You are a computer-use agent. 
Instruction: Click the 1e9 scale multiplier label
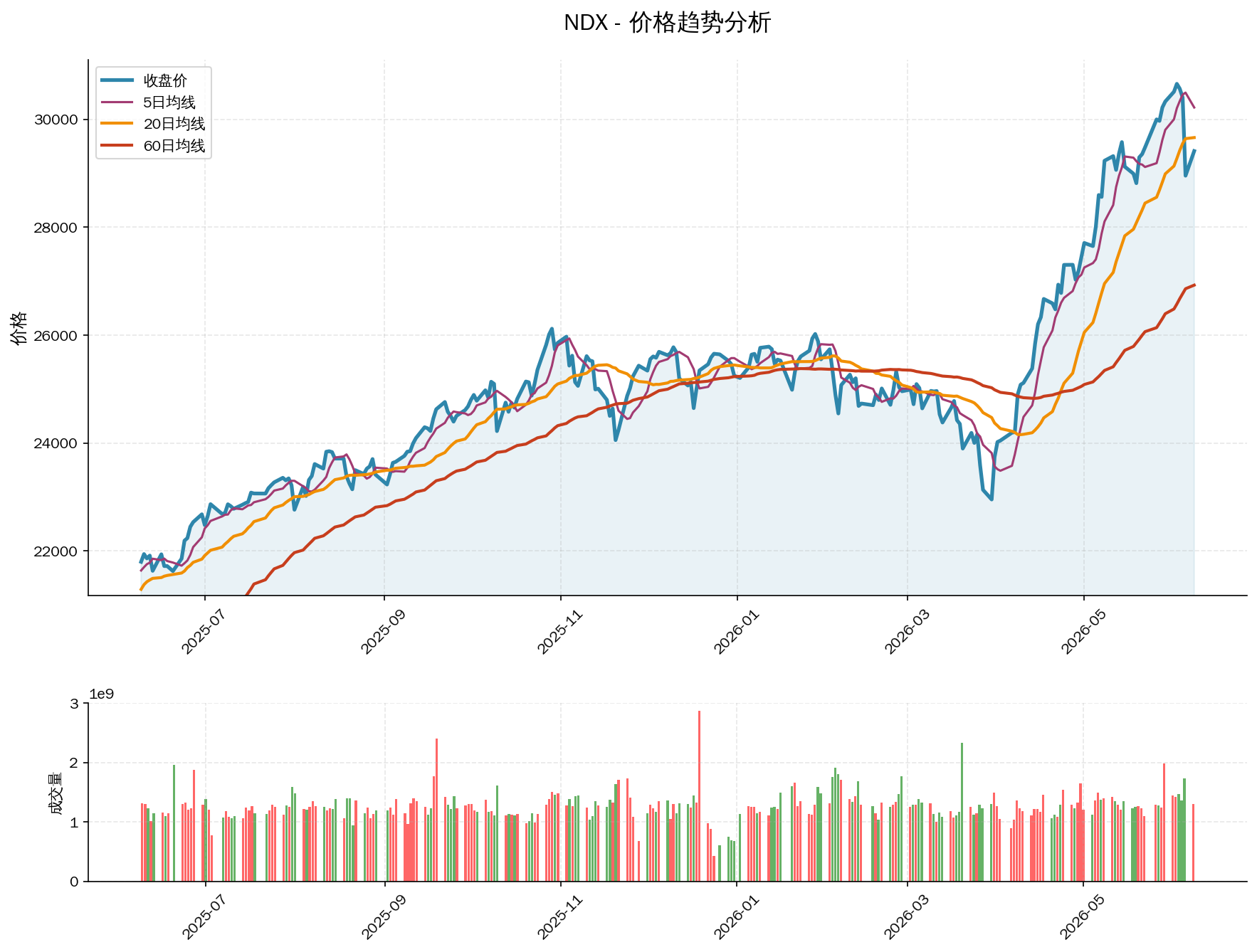[102, 694]
